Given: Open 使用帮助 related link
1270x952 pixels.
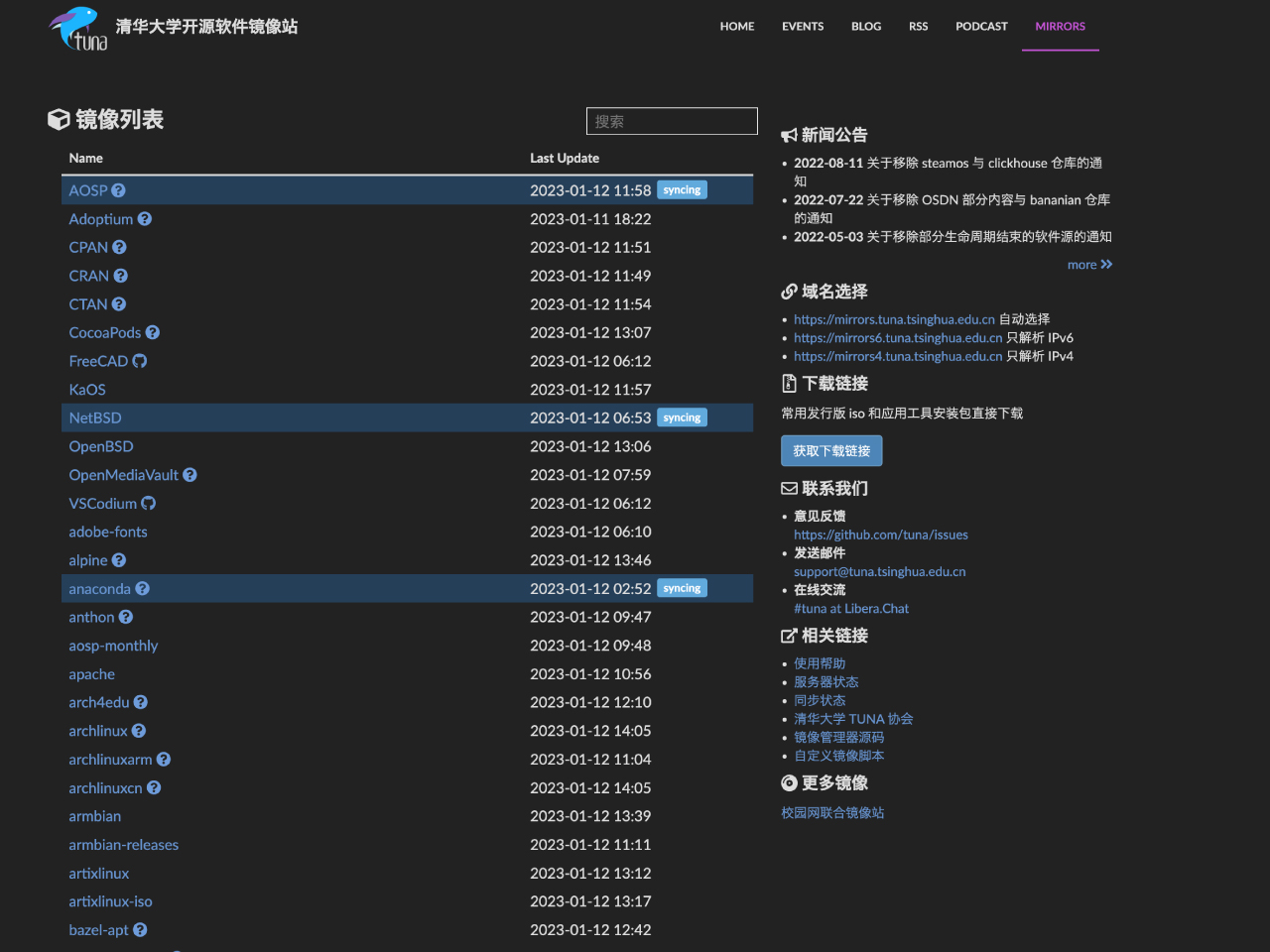Looking at the screenshot, I should [x=820, y=663].
